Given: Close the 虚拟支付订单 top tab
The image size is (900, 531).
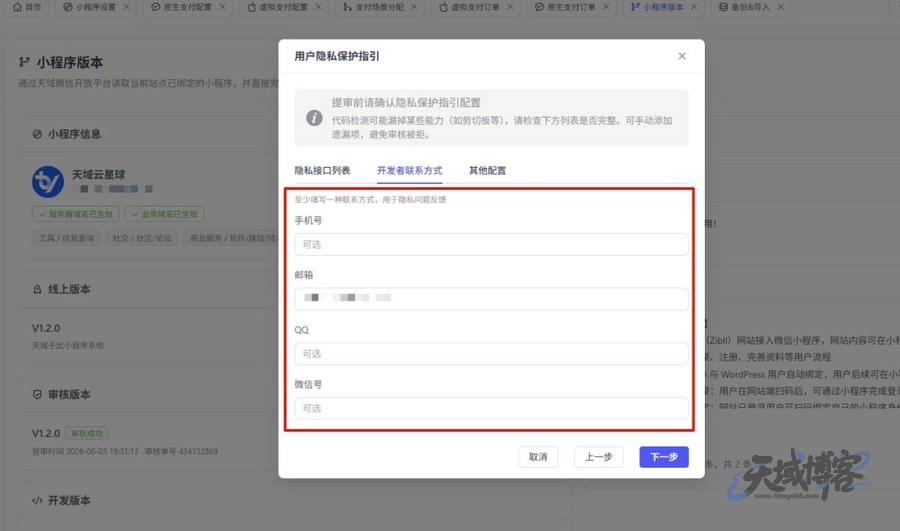Looking at the screenshot, I should point(510,7).
